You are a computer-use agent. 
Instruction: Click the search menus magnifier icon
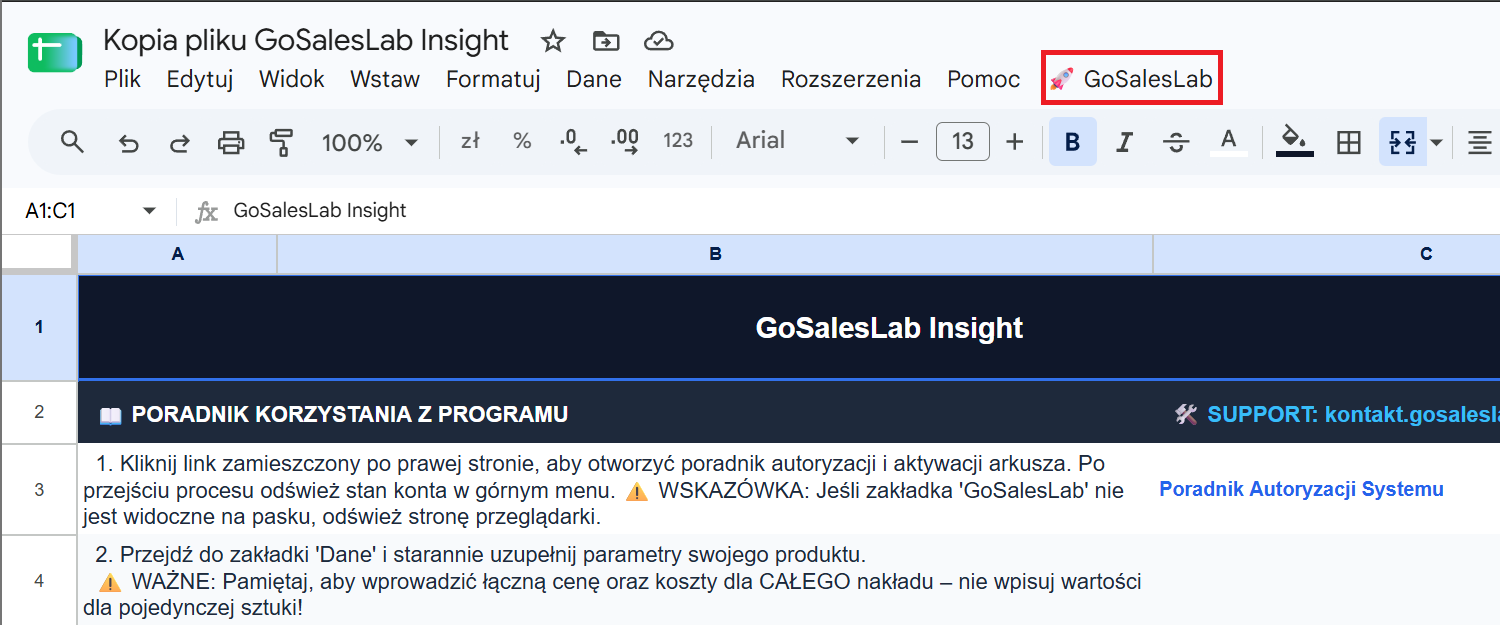click(x=72, y=142)
